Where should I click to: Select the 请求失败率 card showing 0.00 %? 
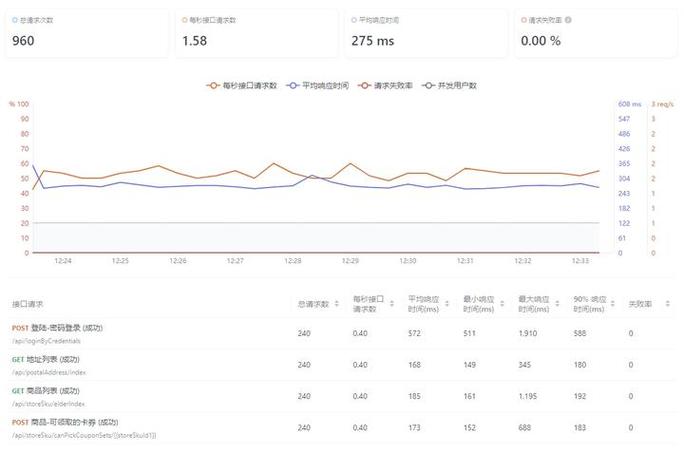596,33
